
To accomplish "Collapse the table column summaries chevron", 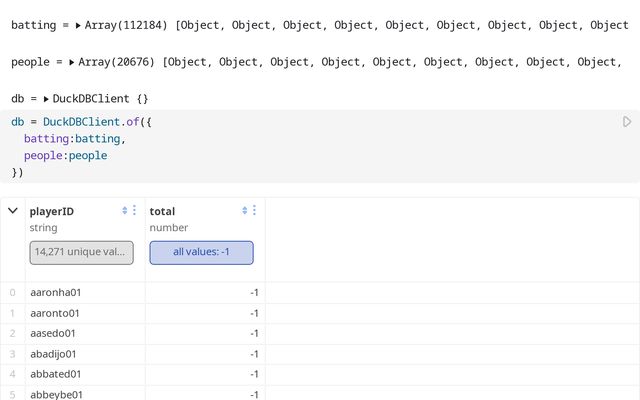I will click(12, 210).
